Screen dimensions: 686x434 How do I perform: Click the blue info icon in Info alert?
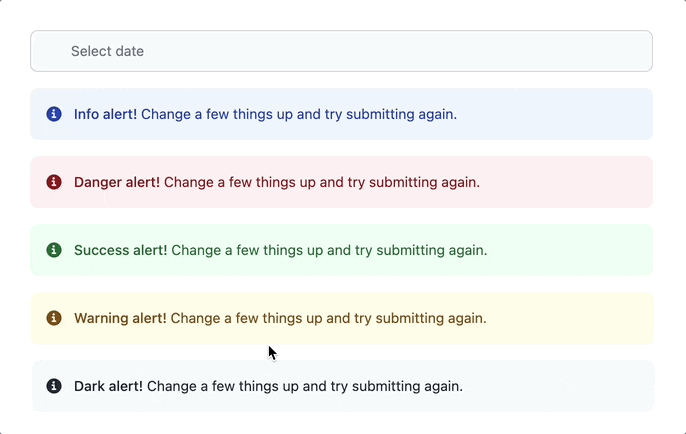[x=54, y=114]
